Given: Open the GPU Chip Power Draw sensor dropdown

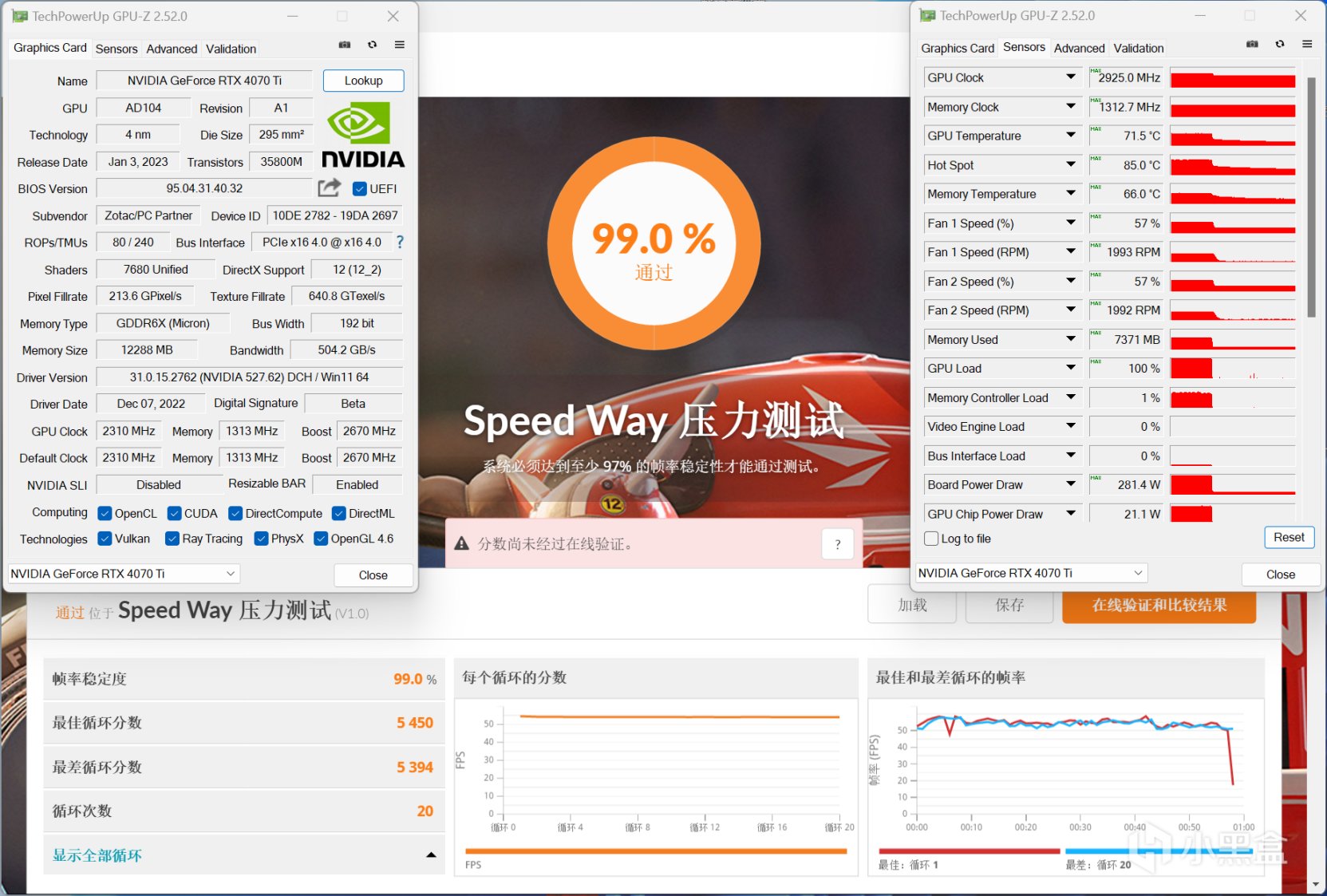Looking at the screenshot, I should [1071, 514].
